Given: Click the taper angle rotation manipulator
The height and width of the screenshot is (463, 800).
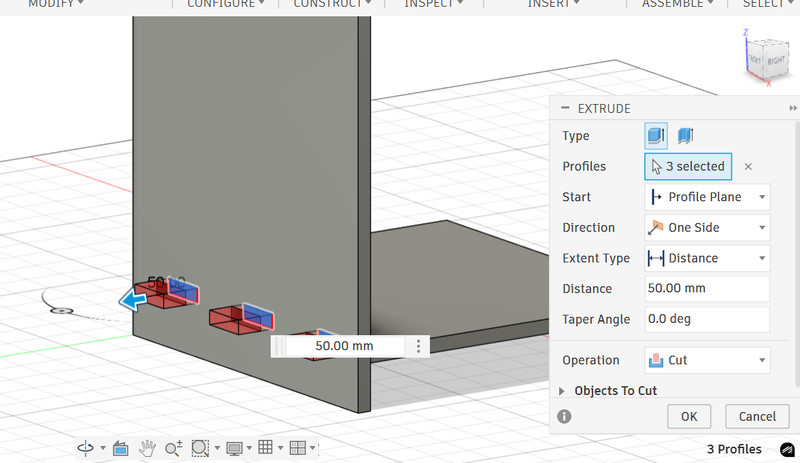Looking at the screenshot, I should 62,310.
